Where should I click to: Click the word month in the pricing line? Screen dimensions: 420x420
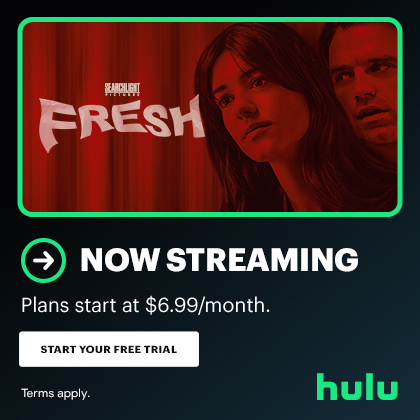(234, 305)
